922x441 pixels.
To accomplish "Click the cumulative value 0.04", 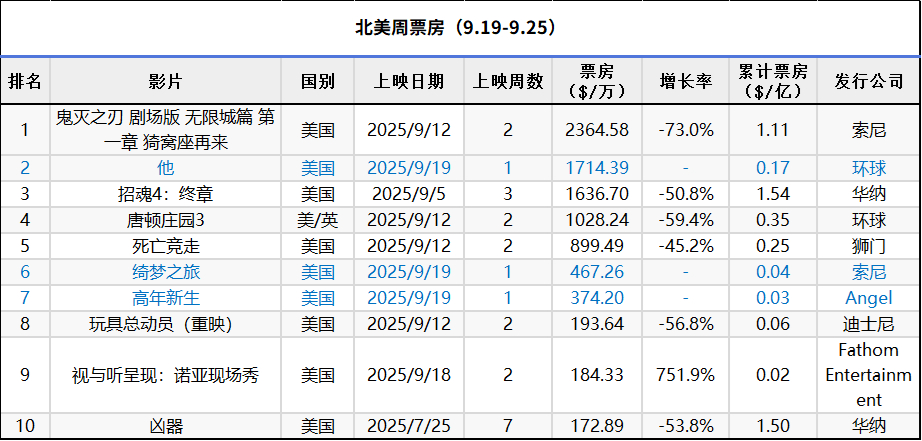I will 773,272.
